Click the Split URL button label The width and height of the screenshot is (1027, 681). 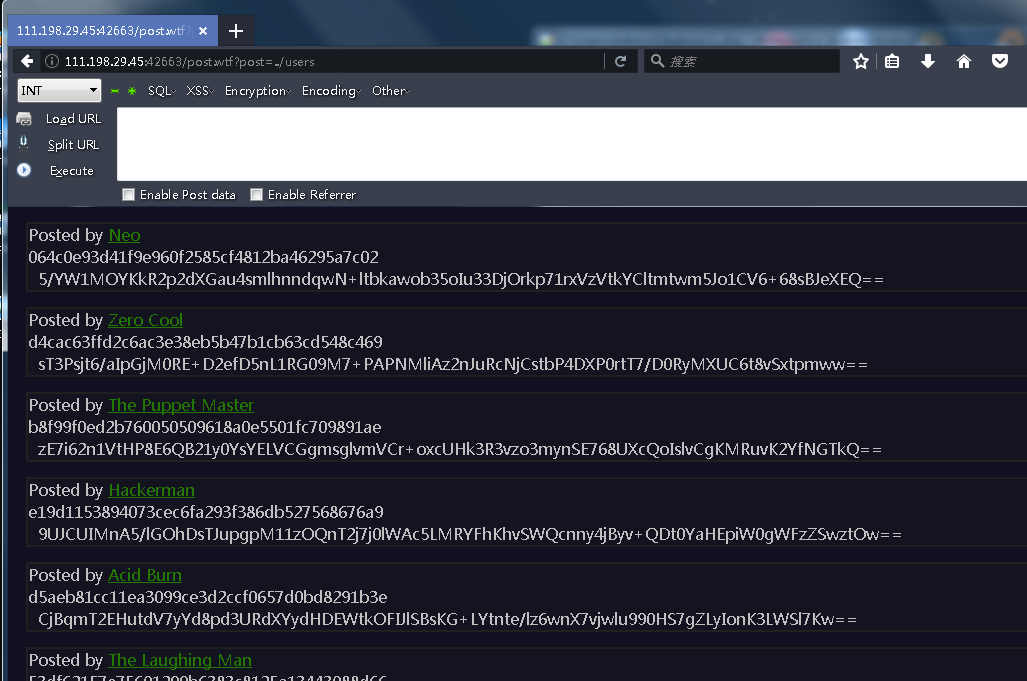pos(73,145)
